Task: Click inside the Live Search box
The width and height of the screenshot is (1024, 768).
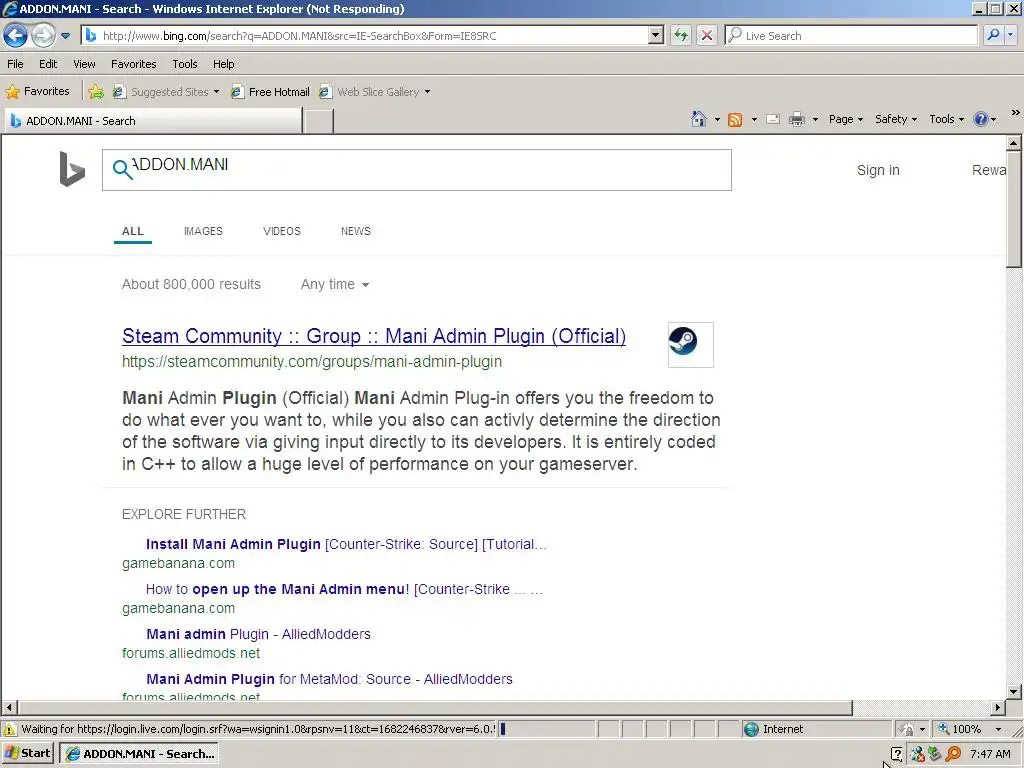Action: [851, 36]
